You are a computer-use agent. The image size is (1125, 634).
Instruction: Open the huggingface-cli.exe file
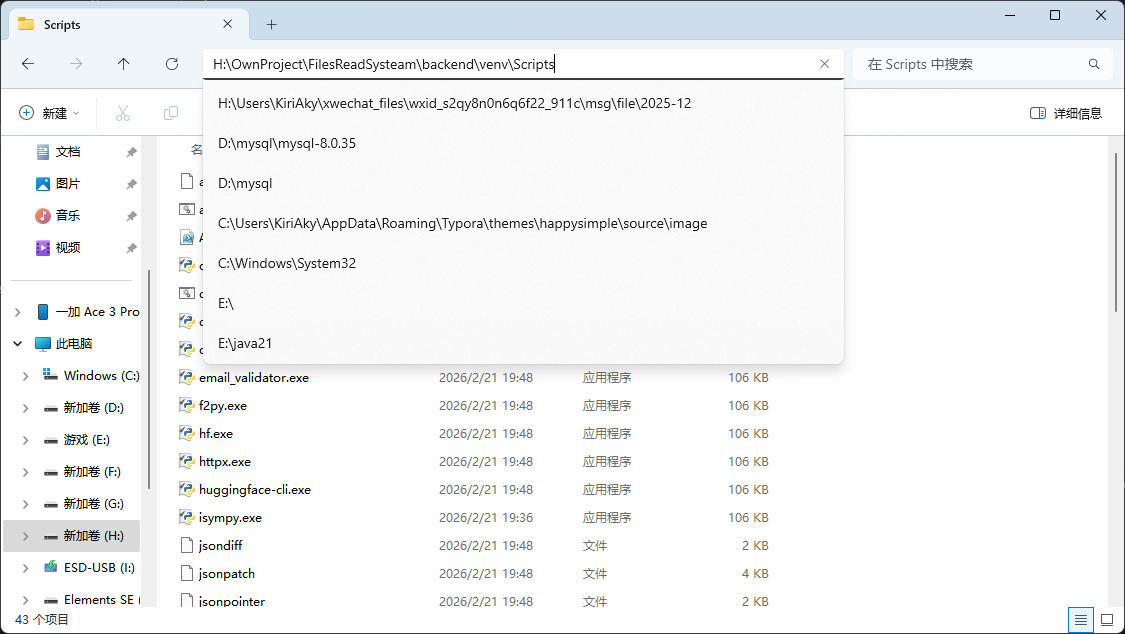click(x=254, y=490)
